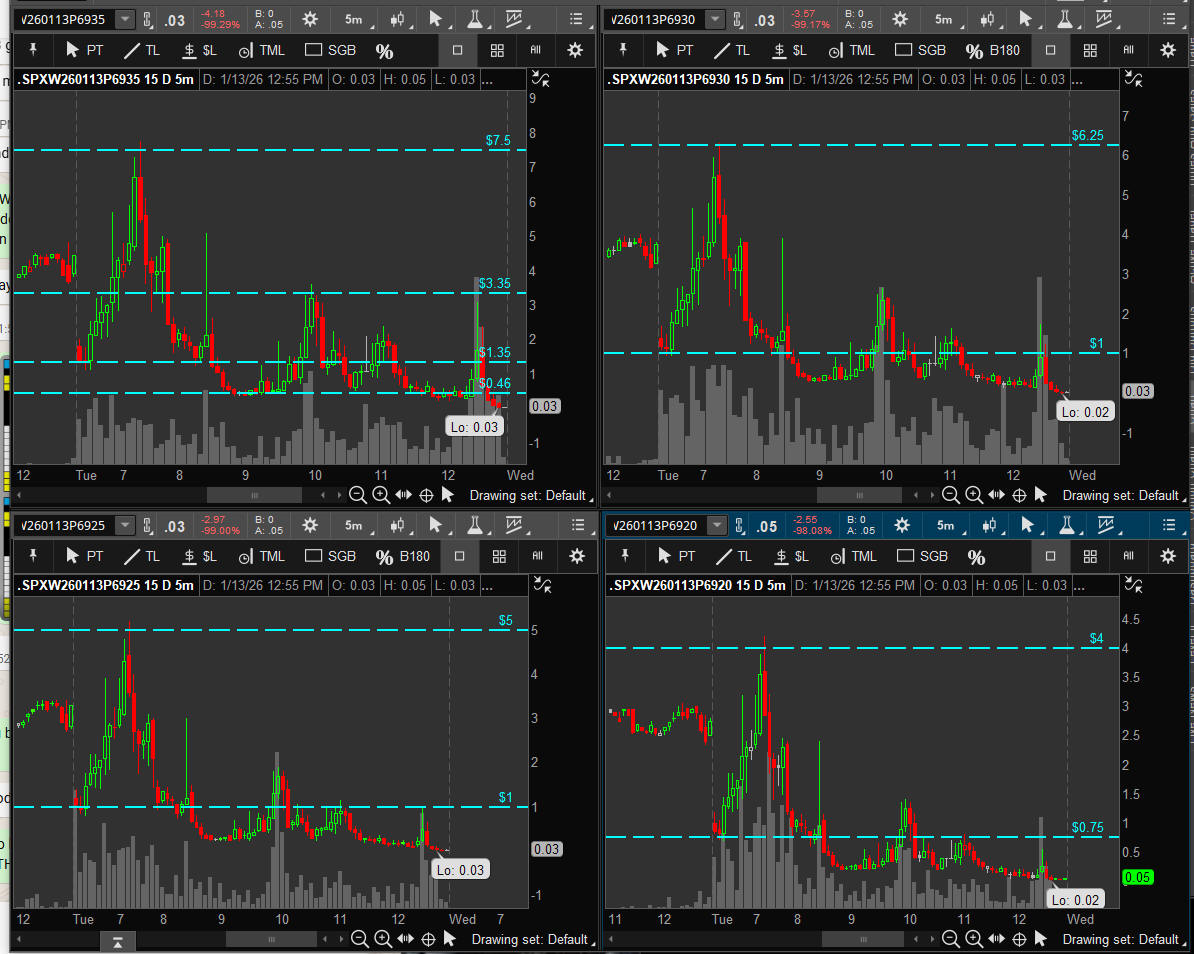
Task: Open symbol dropdown for 260113P6935
Action: point(124,19)
